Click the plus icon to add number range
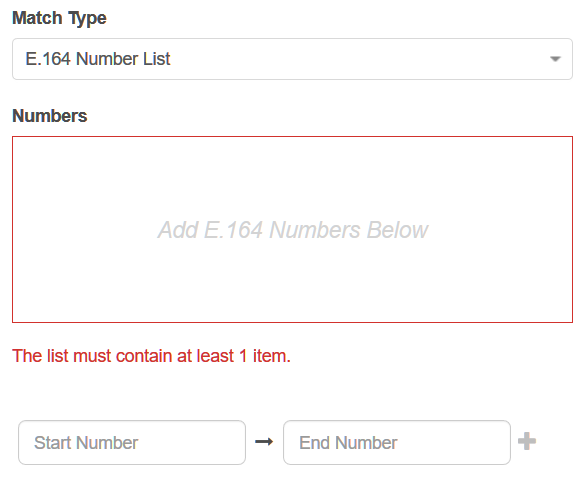Viewport: 588px width, 480px height. coord(527,441)
